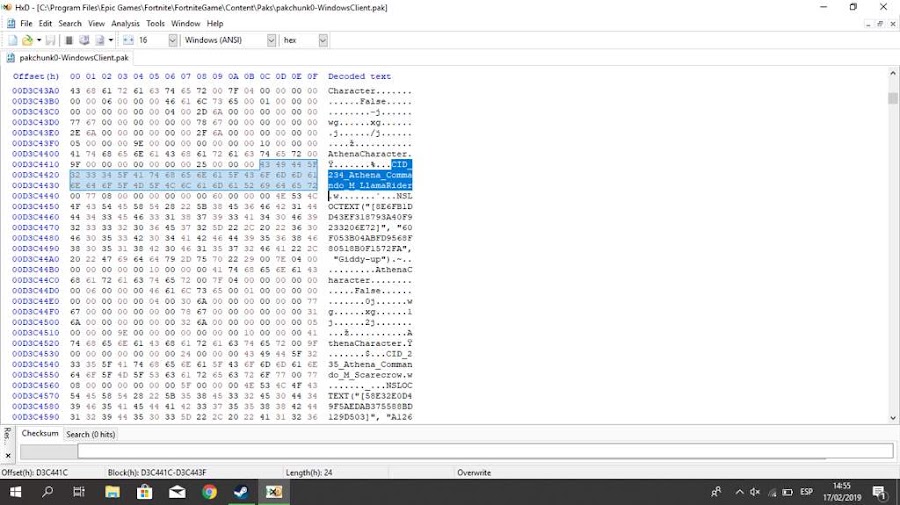Click offset row 00D3C4410
This screenshot has height=505, width=900.
tap(36, 164)
